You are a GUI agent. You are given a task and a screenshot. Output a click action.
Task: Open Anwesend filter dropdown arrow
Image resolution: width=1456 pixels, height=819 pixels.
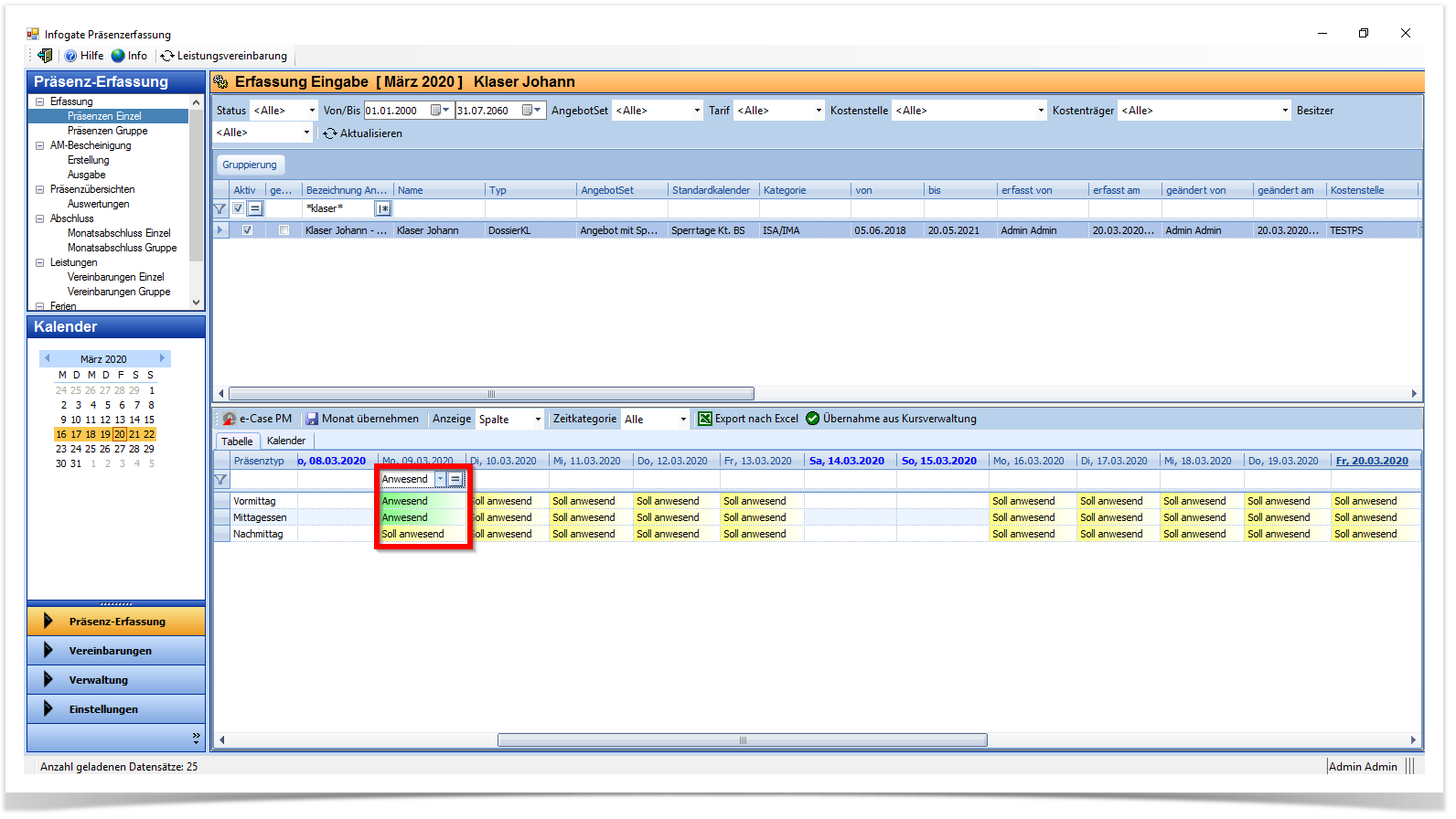440,479
